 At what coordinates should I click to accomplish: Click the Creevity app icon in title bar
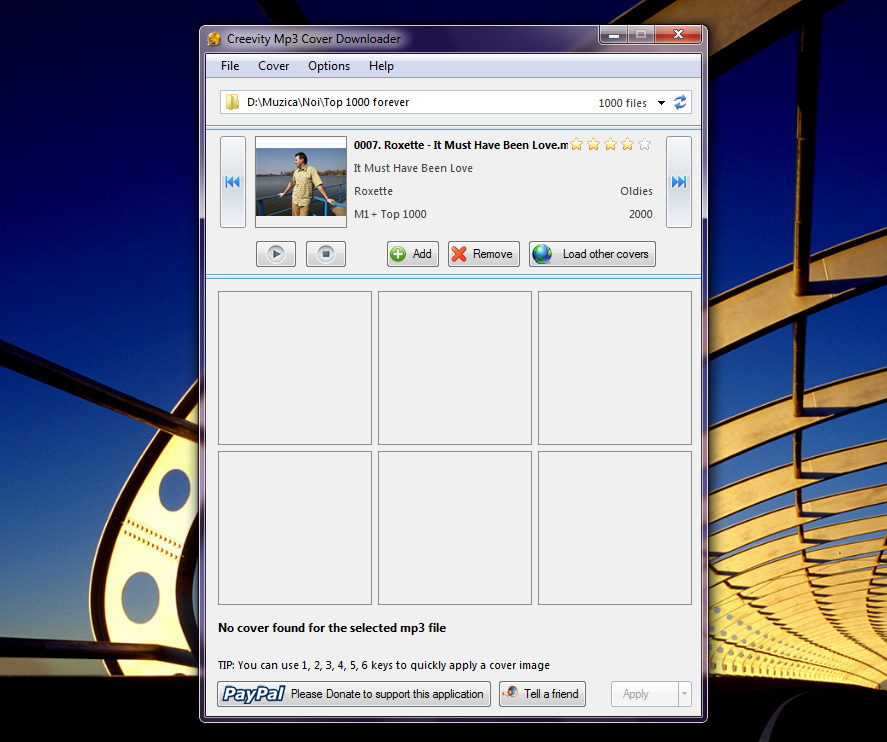point(214,39)
